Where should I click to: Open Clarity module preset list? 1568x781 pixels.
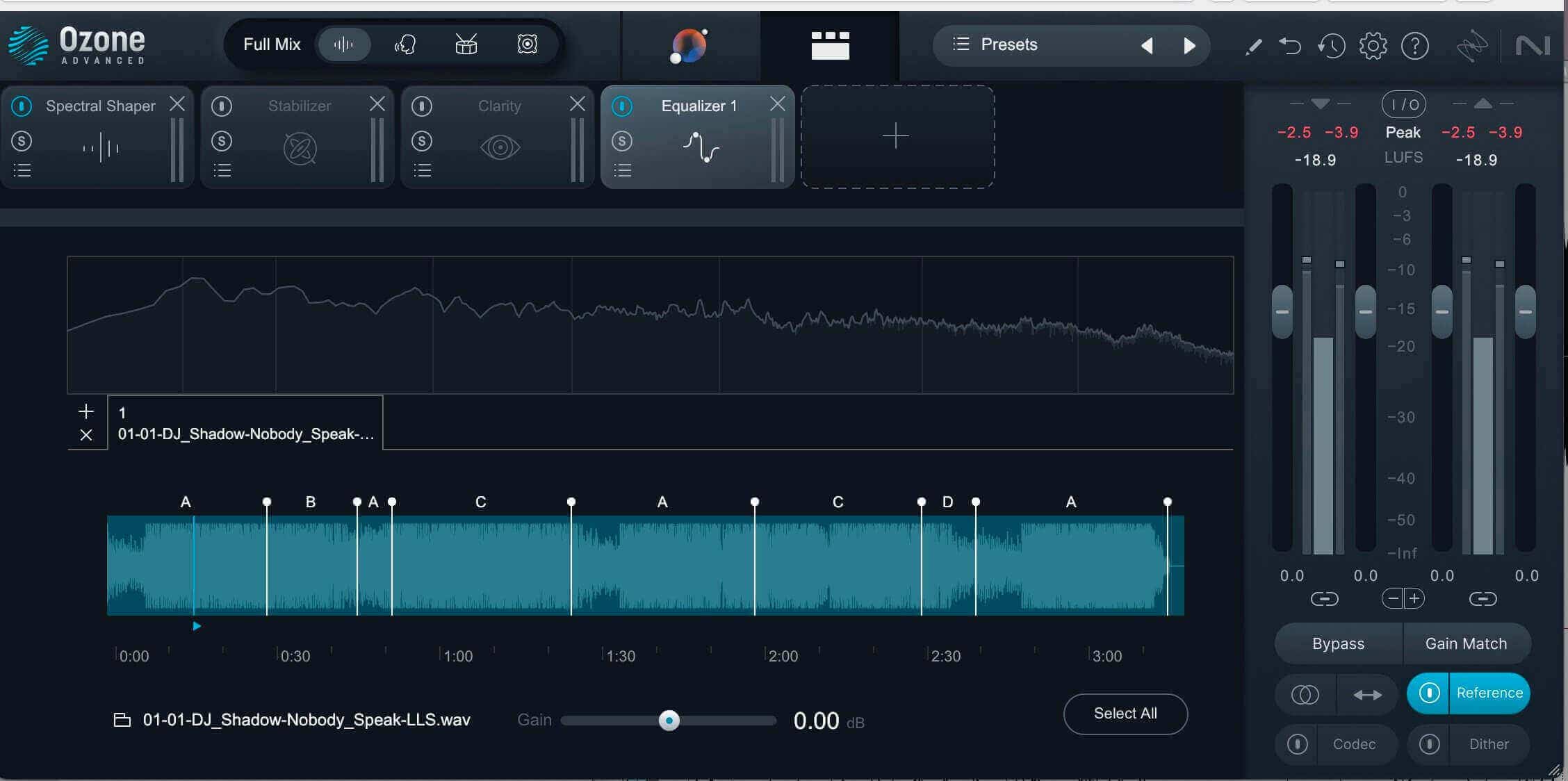(x=423, y=170)
